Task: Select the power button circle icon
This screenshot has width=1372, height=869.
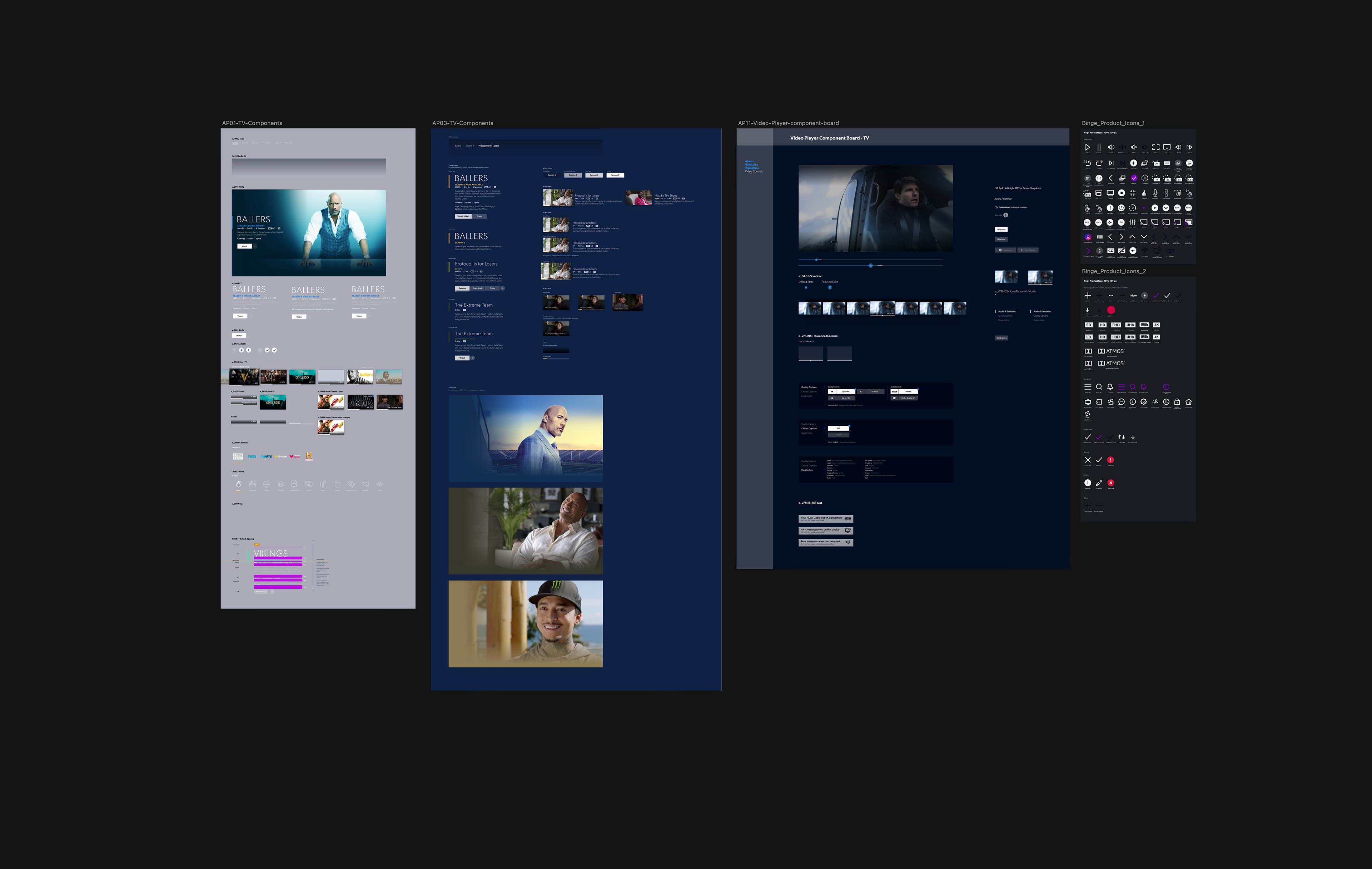Action: (x=1121, y=208)
